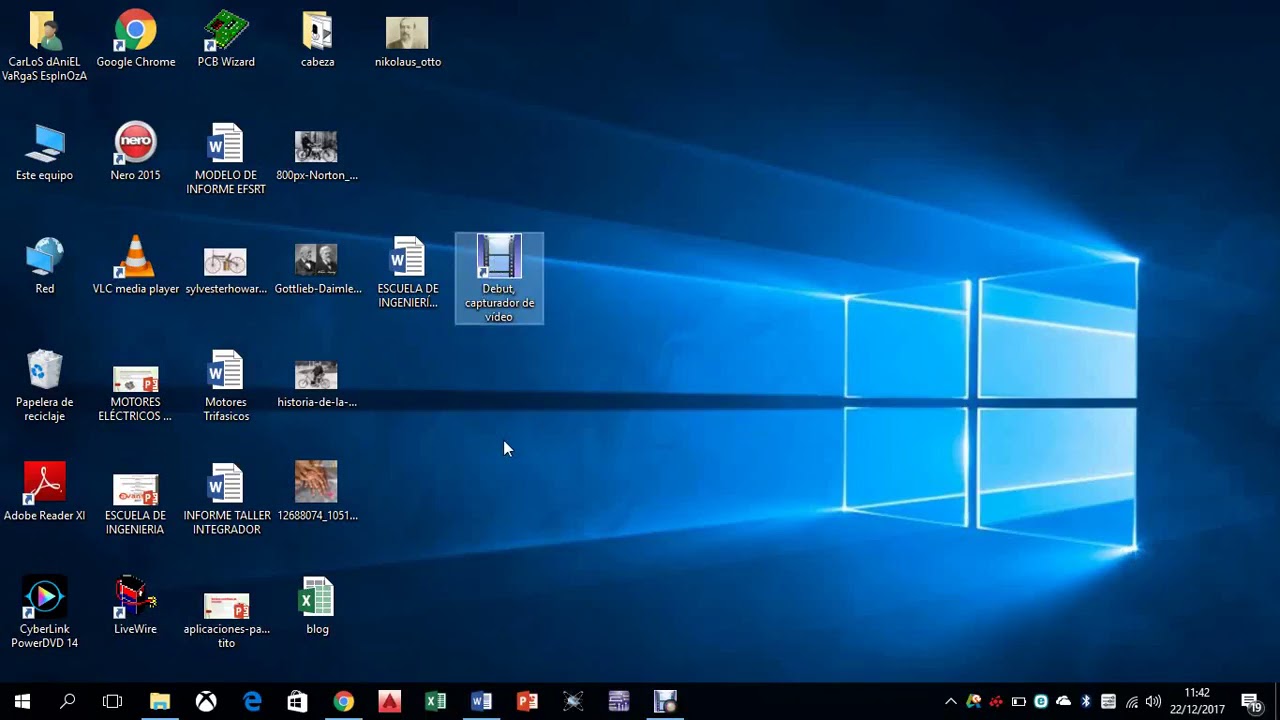
Task: Select the cabeza folder on desktop
Action: 317,40
